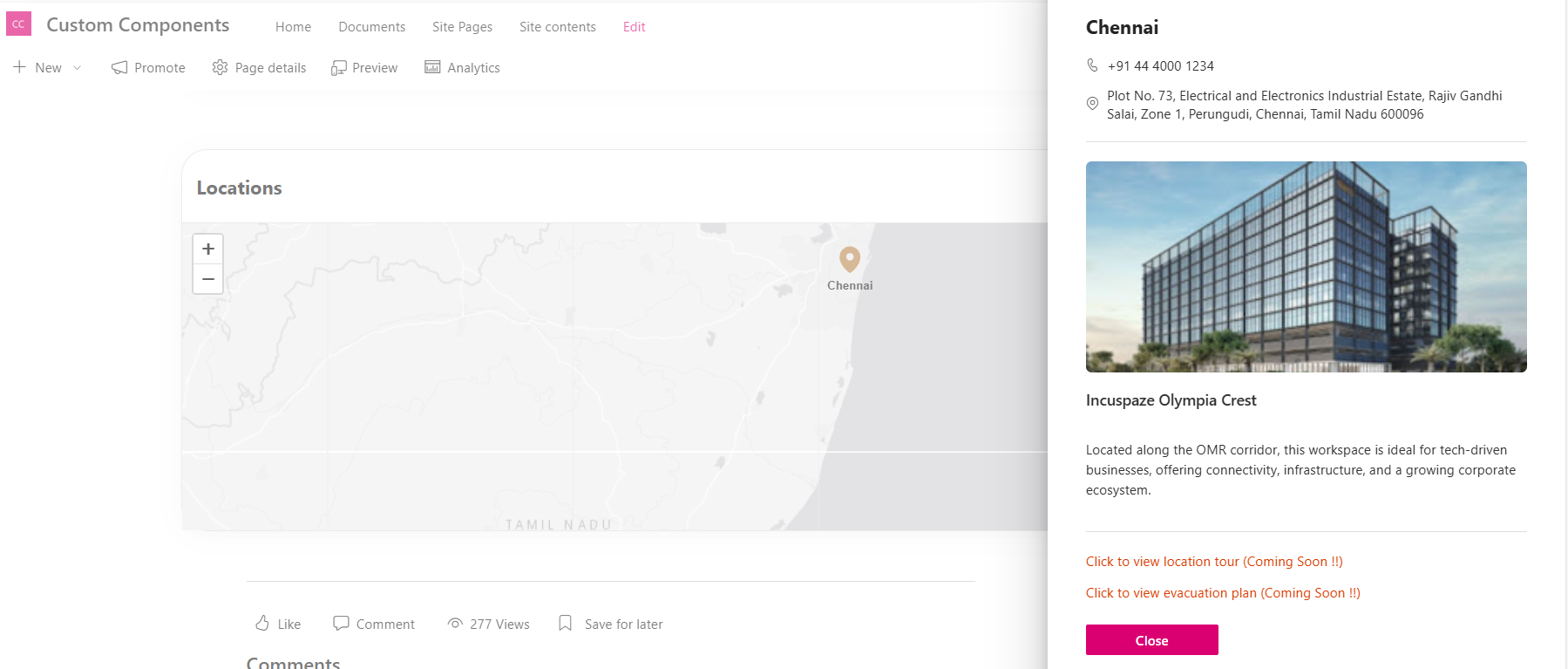Switch to the Documents navigation tab
Image resolution: width=1568 pixels, height=669 pixels.
pos(371,27)
